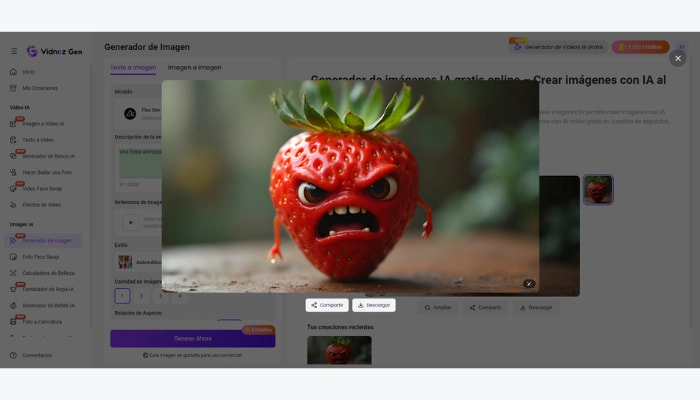This screenshot has width=700, height=400.
Task: Click the hamburger menu icon beside Vidnoz Gen
Action: [x=13, y=51]
